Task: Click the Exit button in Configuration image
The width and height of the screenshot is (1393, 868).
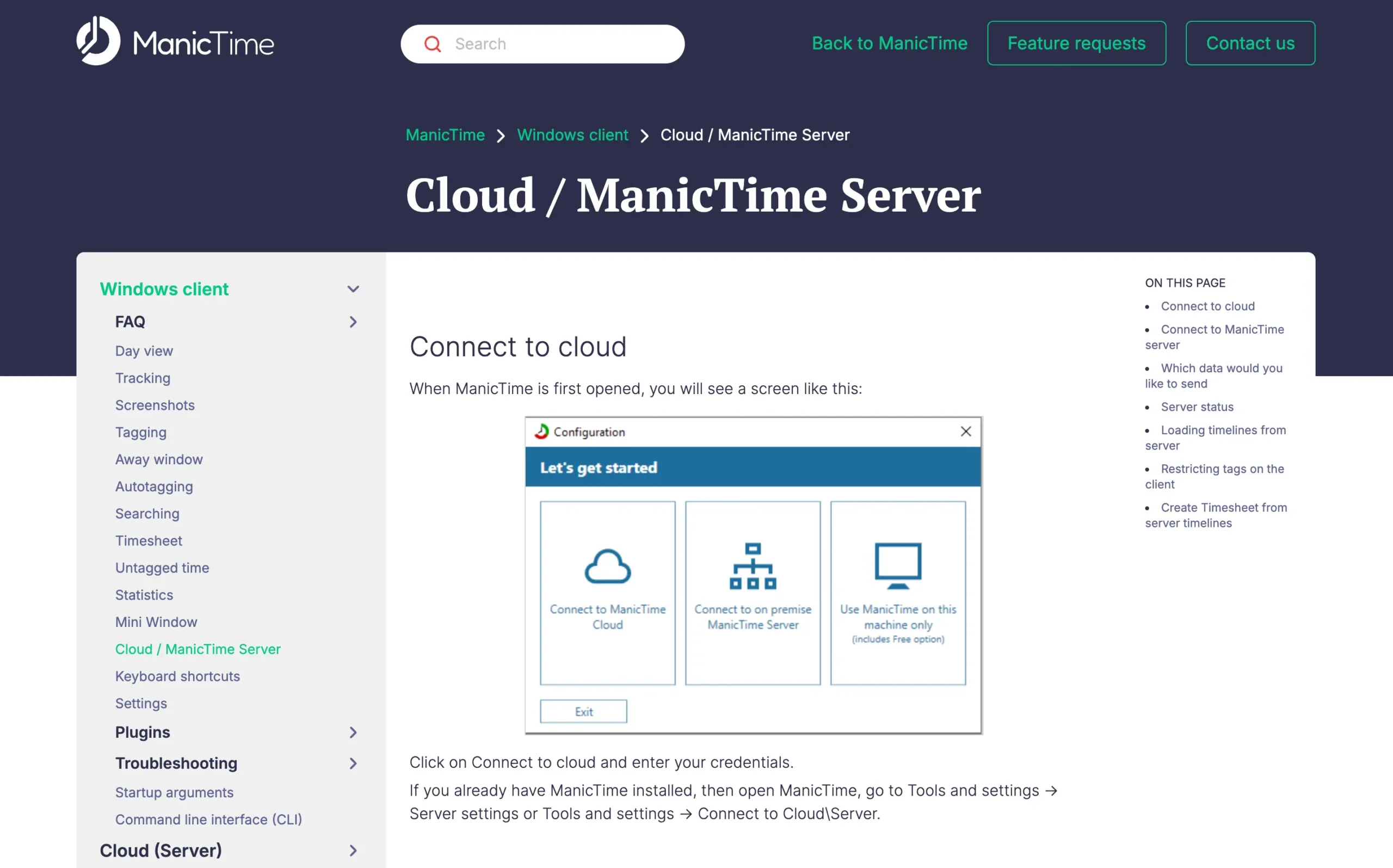Action: click(x=583, y=712)
